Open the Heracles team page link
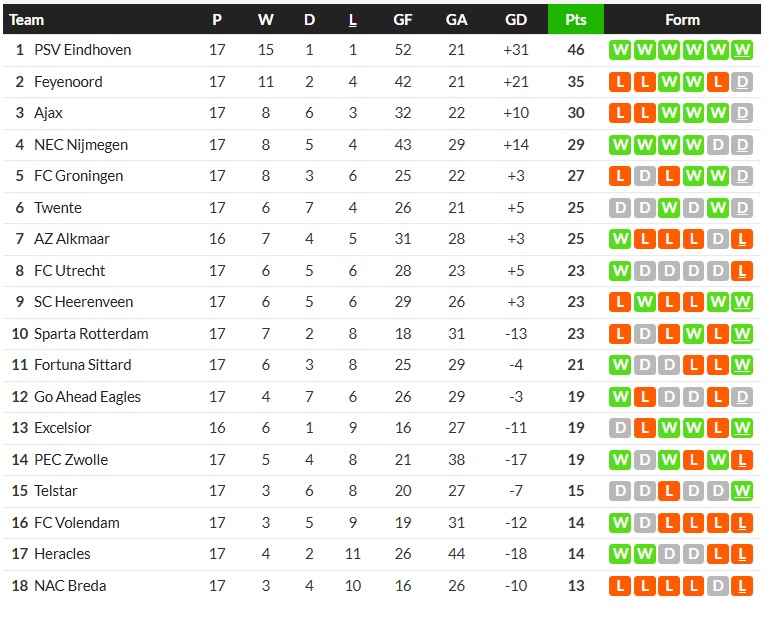Screen dimensions: 771x618 tap(62, 554)
